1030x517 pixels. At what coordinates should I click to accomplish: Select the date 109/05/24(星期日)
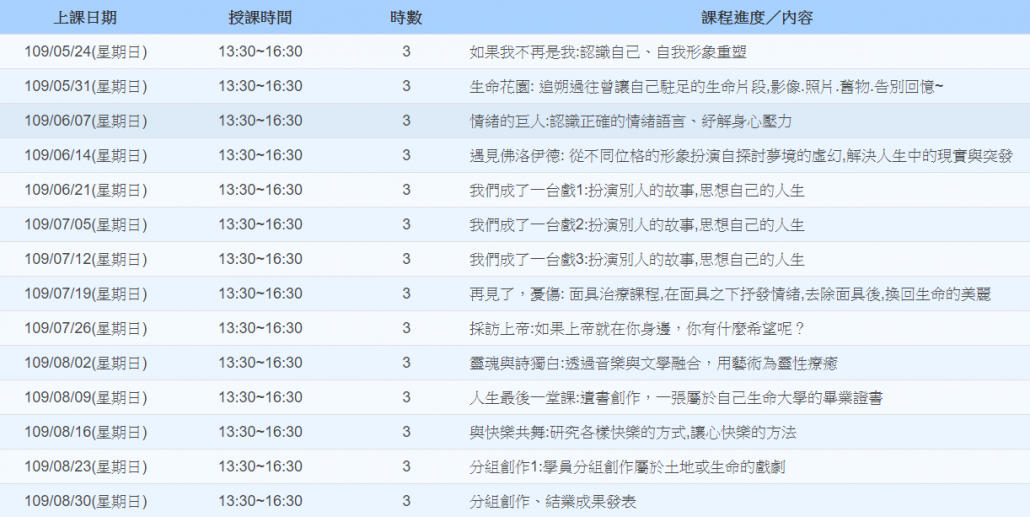pos(86,52)
